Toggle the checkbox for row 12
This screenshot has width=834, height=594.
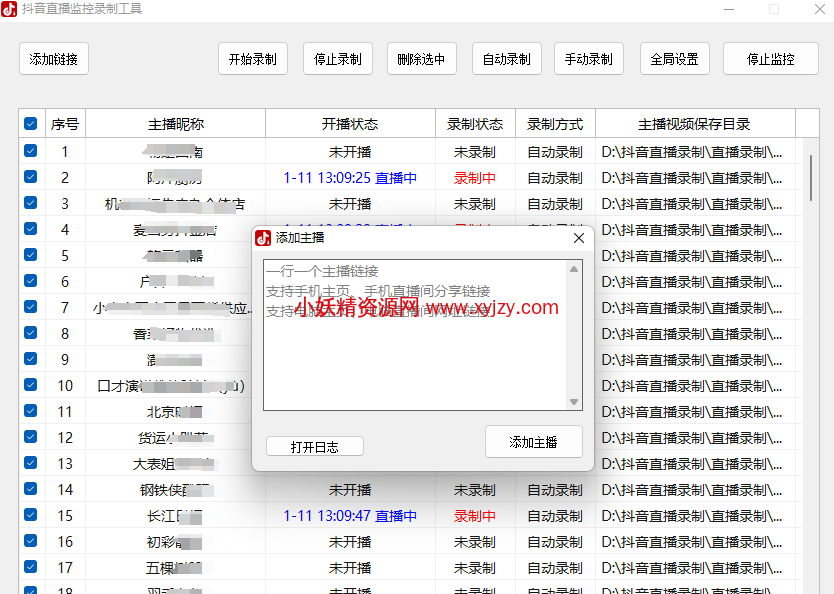[31, 437]
